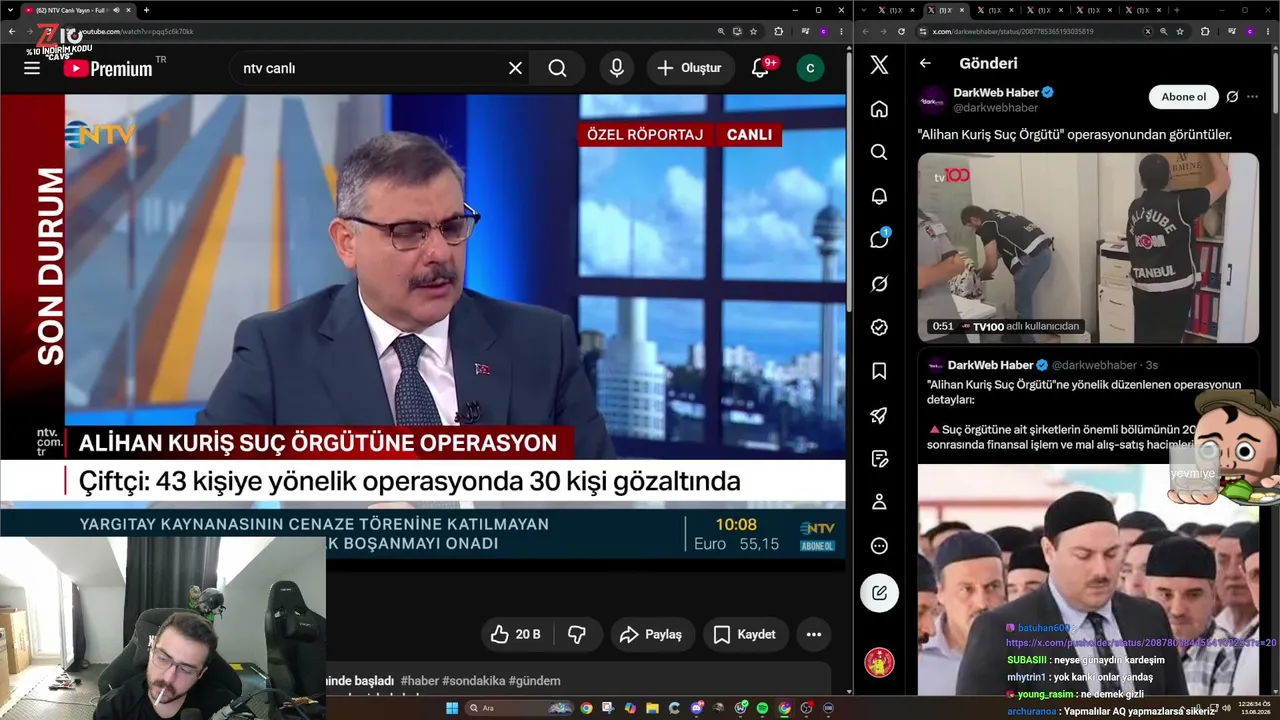Open Spotify from the taskbar
Viewport: 1280px width, 720px height.
click(x=762, y=708)
